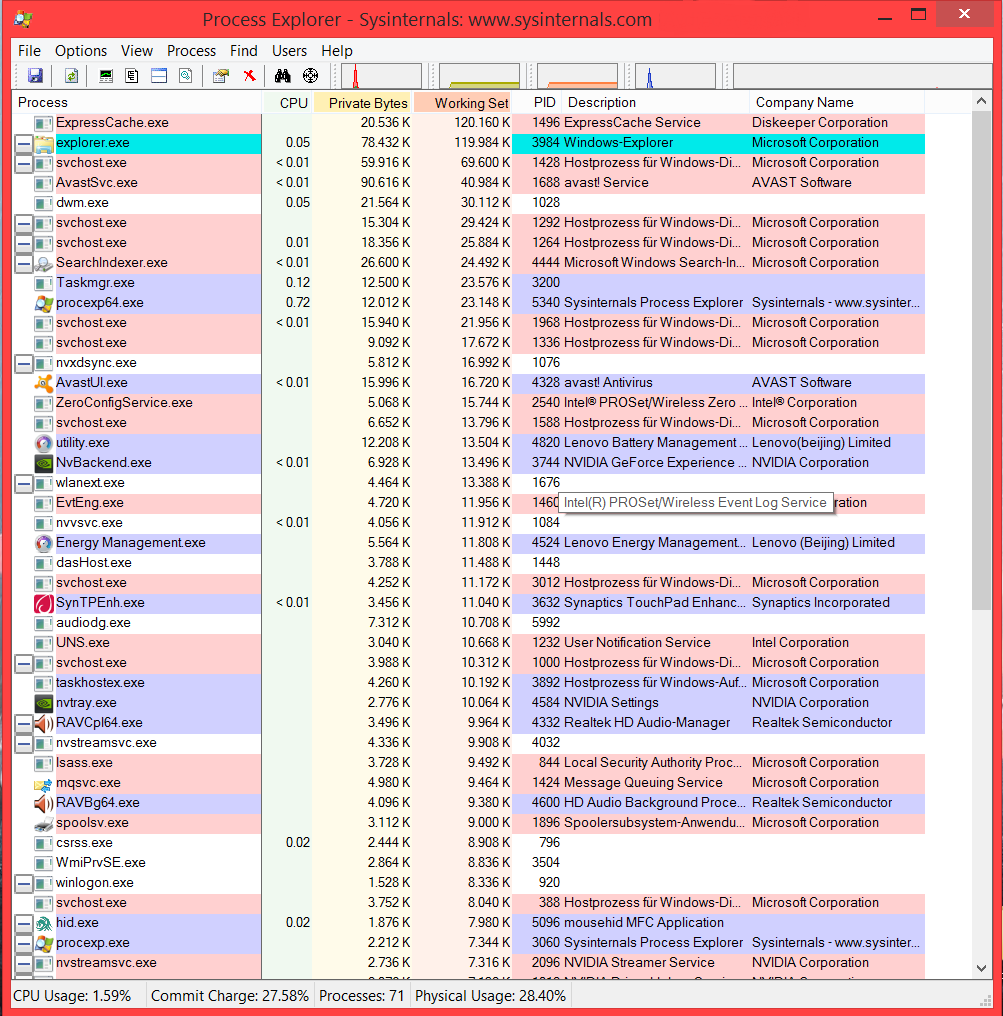This screenshot has height=1016, width=1003.
Task: Click the procexp64.exe process icon
Action: pyautogui.click(x=43, y=303)
